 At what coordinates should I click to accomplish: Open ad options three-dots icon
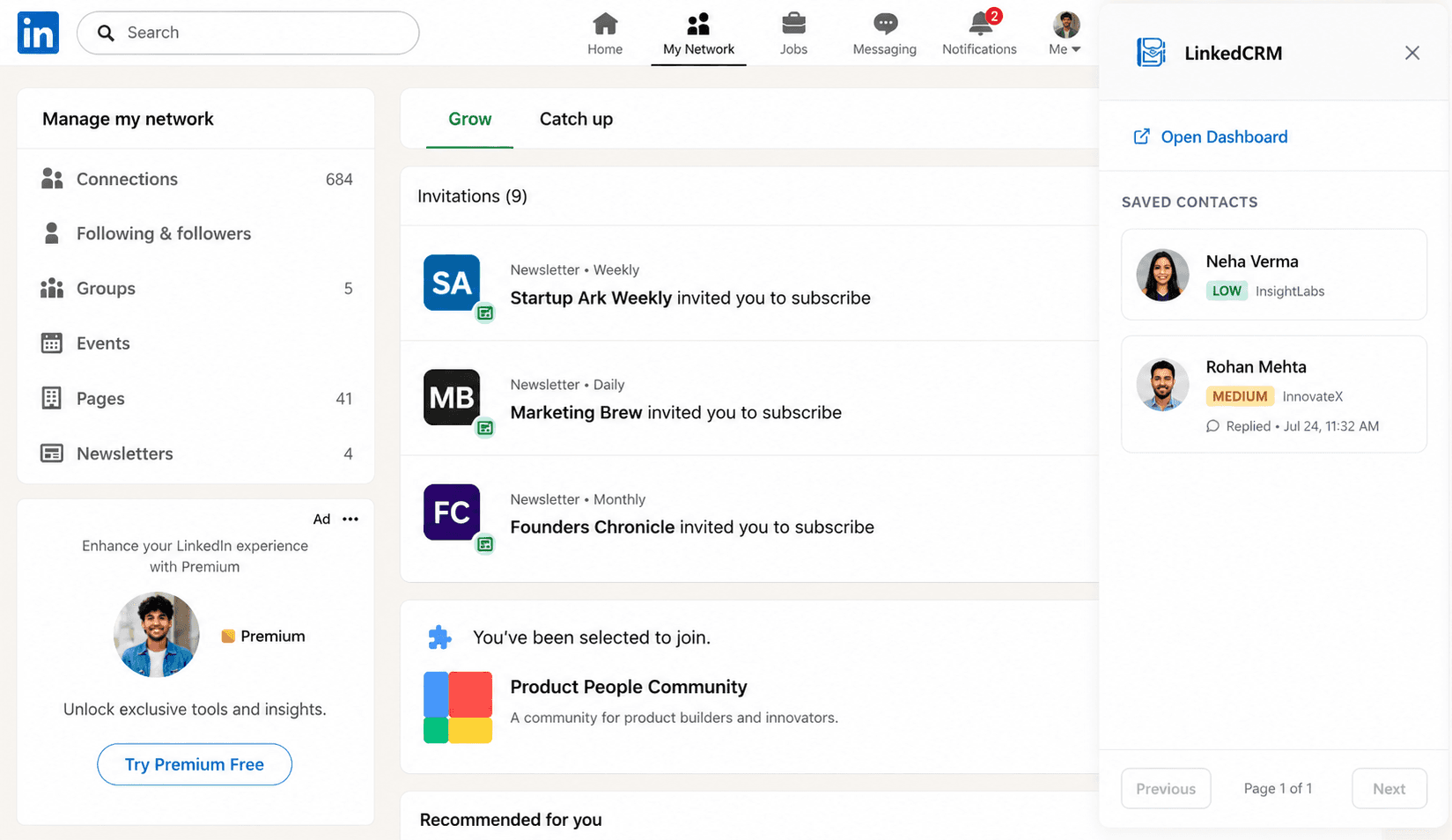tap(350, 519)
